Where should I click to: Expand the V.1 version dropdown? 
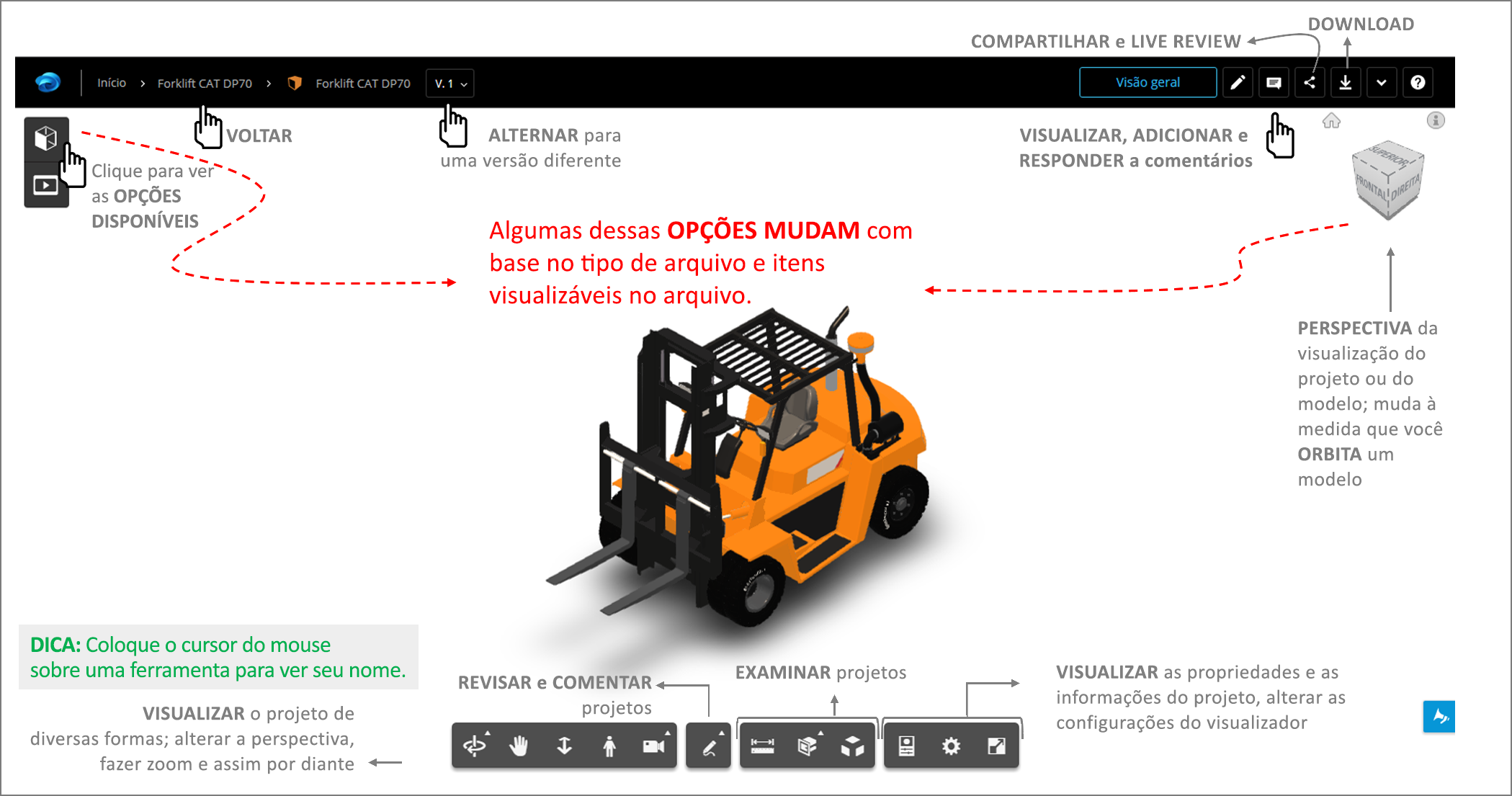(451, 84)
